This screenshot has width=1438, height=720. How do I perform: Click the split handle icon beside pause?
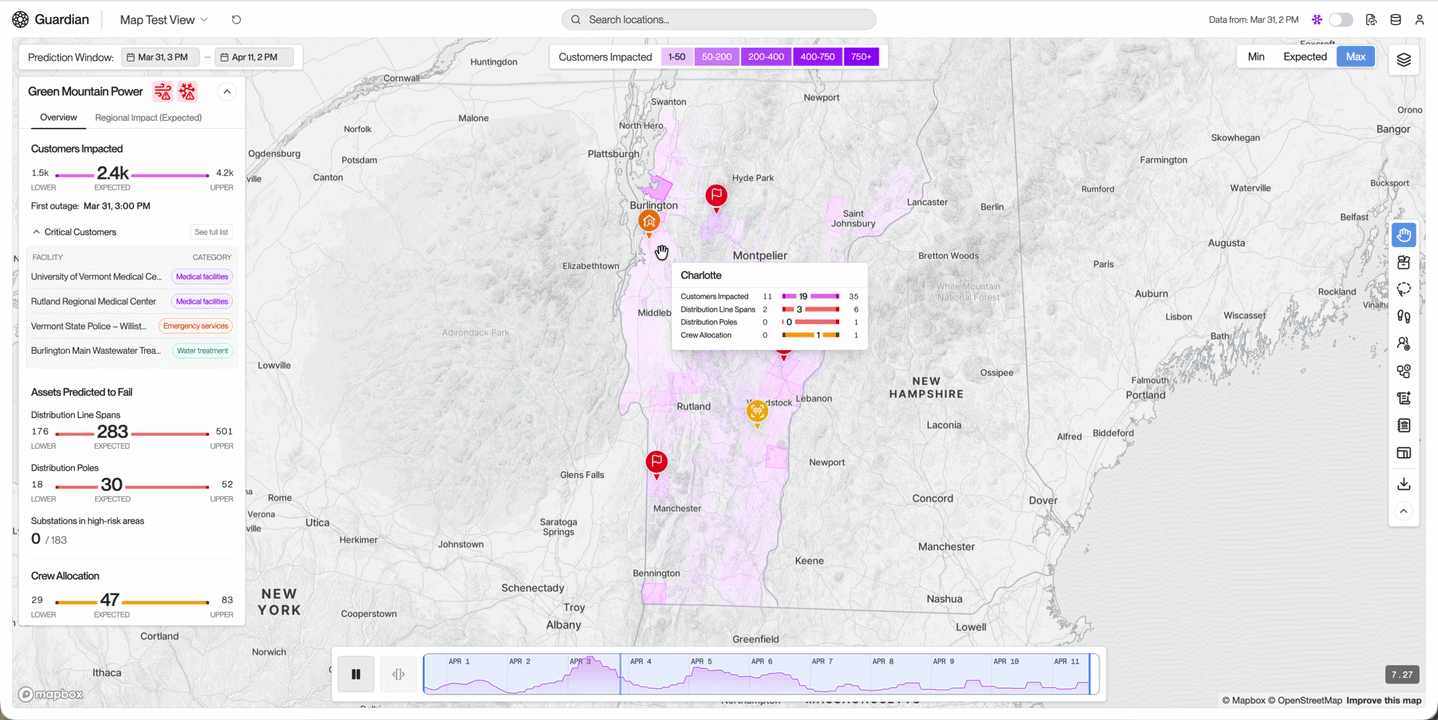pos(398,674)
